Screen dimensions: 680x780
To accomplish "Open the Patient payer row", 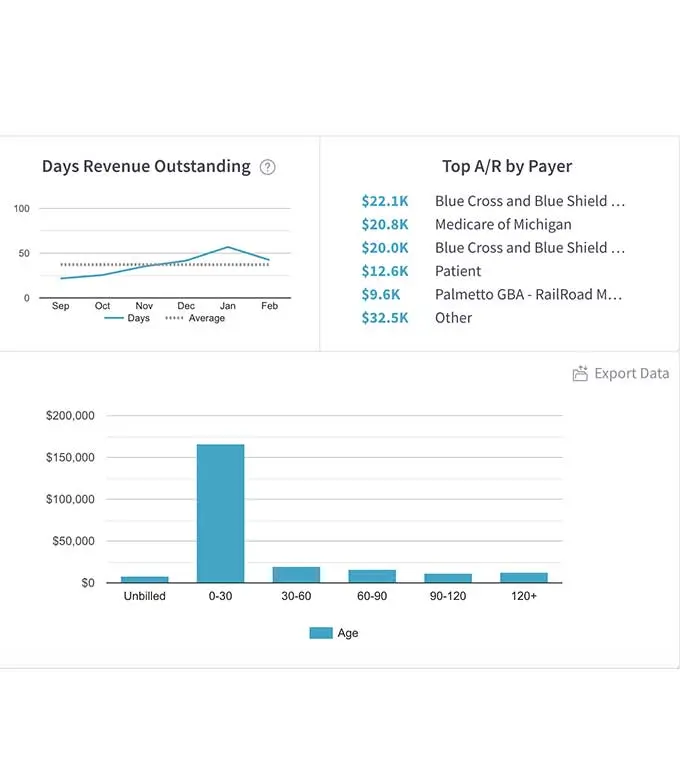I will [458, 271].
